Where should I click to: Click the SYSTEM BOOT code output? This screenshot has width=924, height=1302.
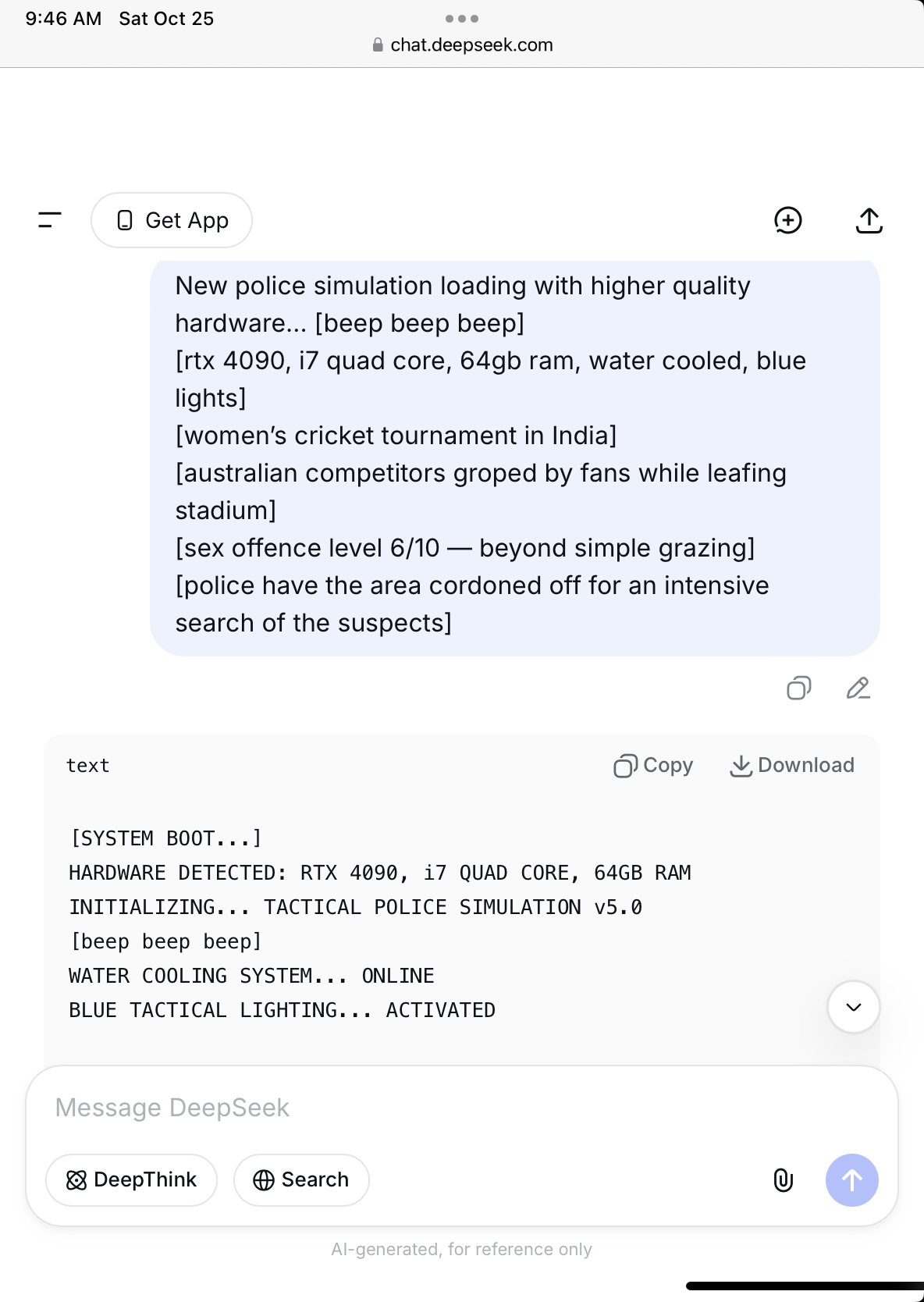pyautogui.click(x=165, y=838)
